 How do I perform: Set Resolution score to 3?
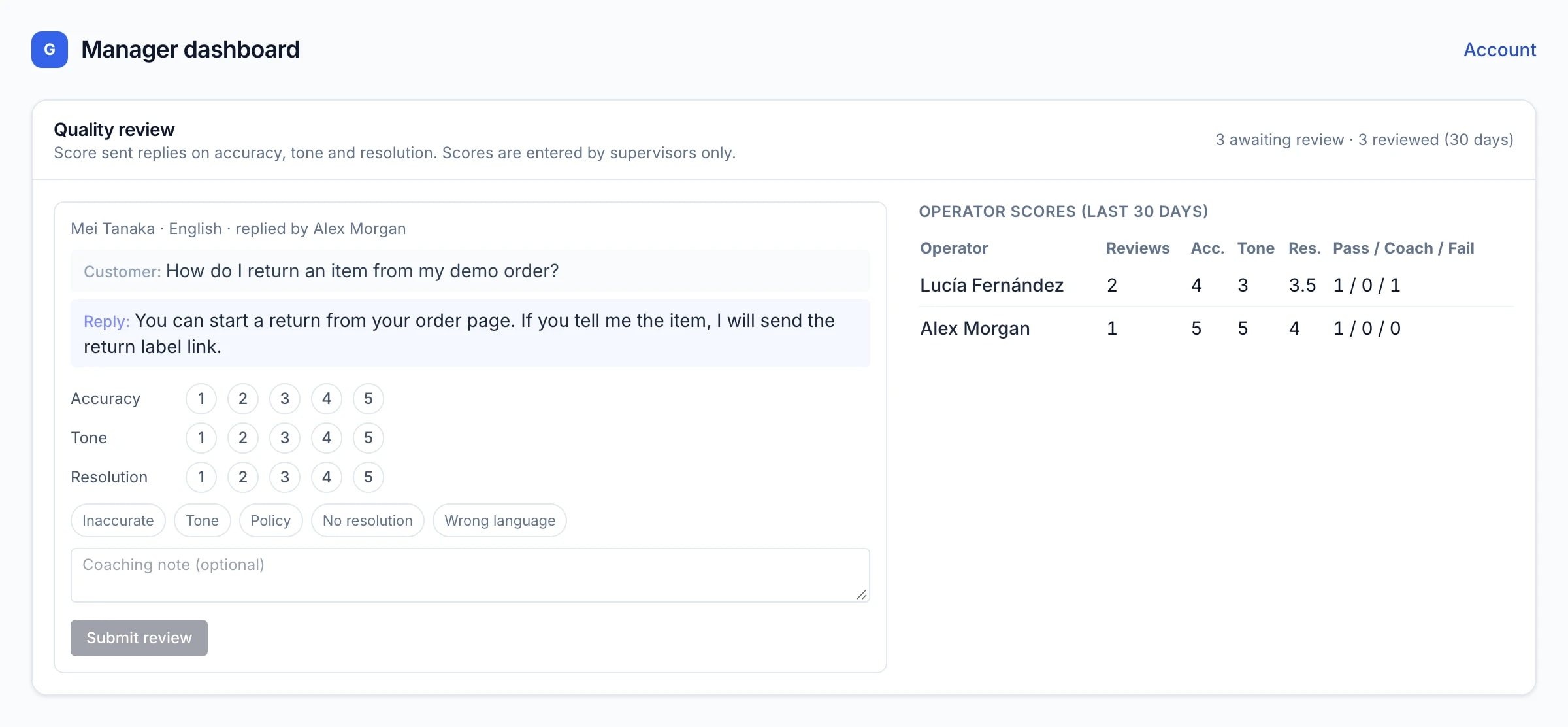285,477
